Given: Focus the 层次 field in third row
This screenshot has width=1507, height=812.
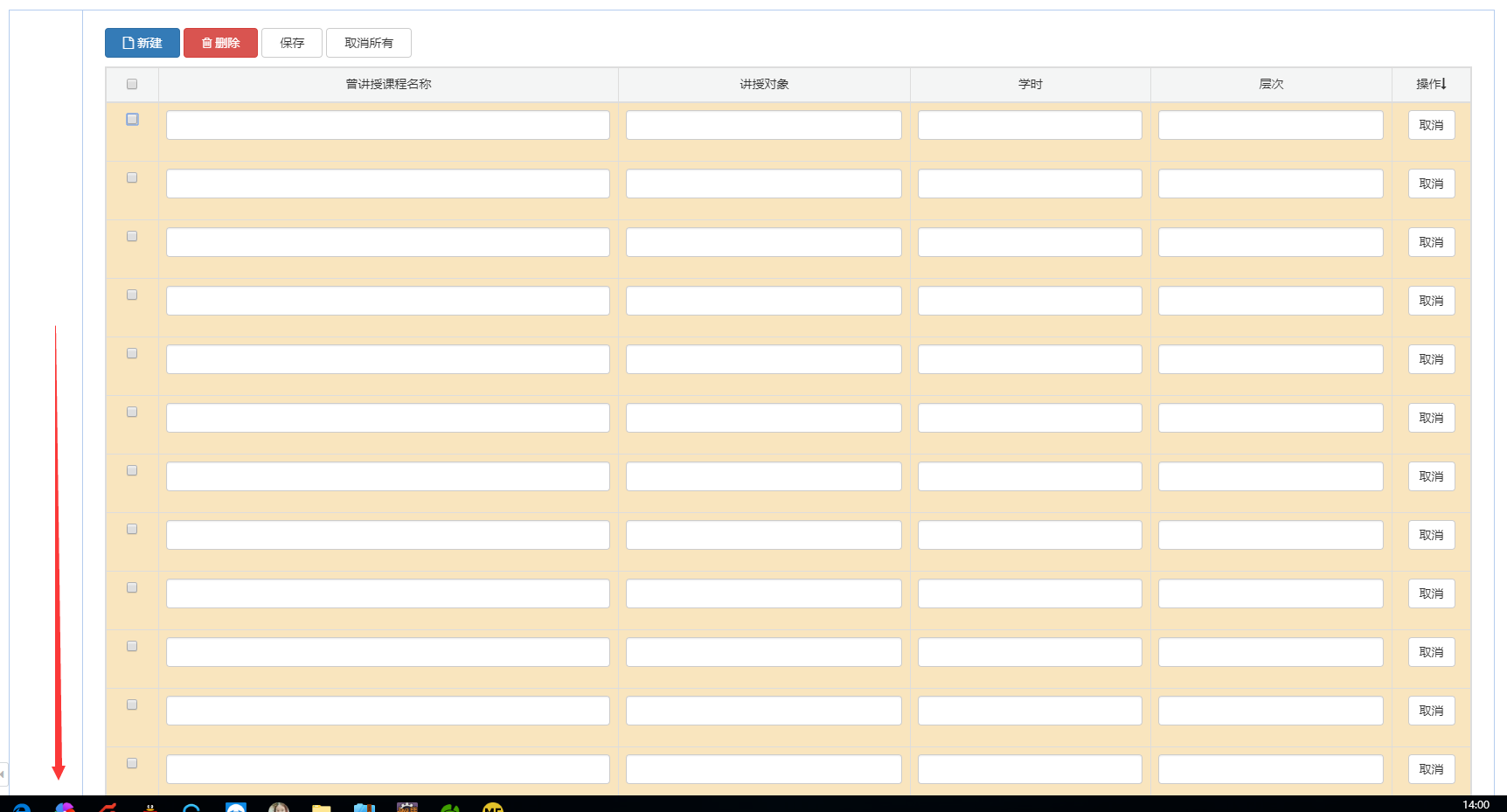Looking at the screenshot, I should (x=1271, y=242).
